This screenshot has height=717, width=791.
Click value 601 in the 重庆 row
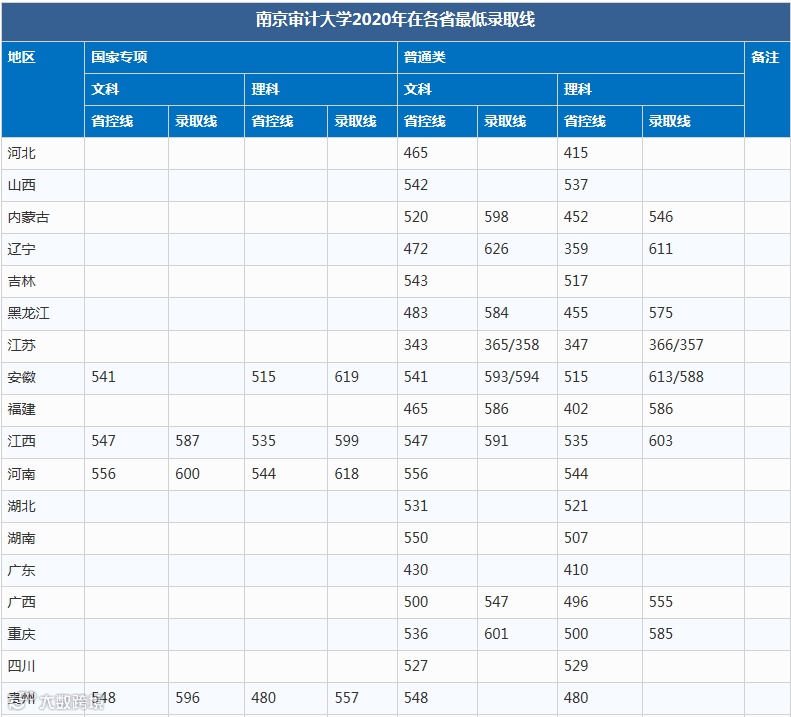[x=496, y=634]
